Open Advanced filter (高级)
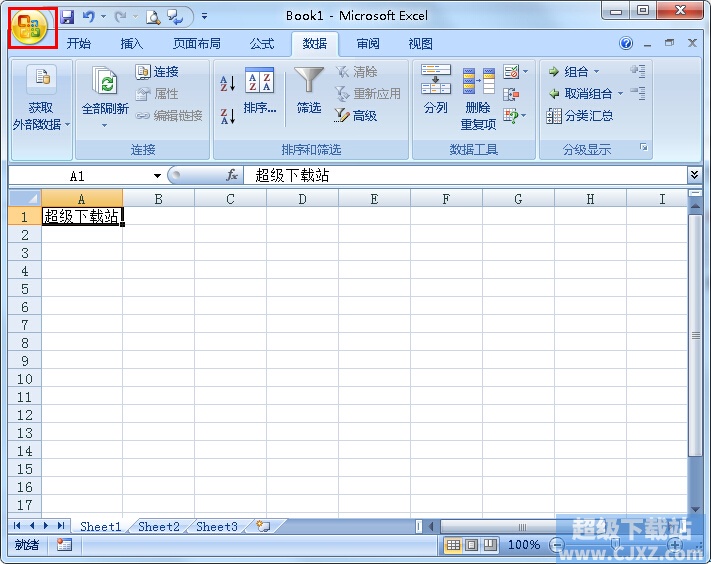Viewport: 711px width, 564px height. pyautogui.click(x=356, y=116)
